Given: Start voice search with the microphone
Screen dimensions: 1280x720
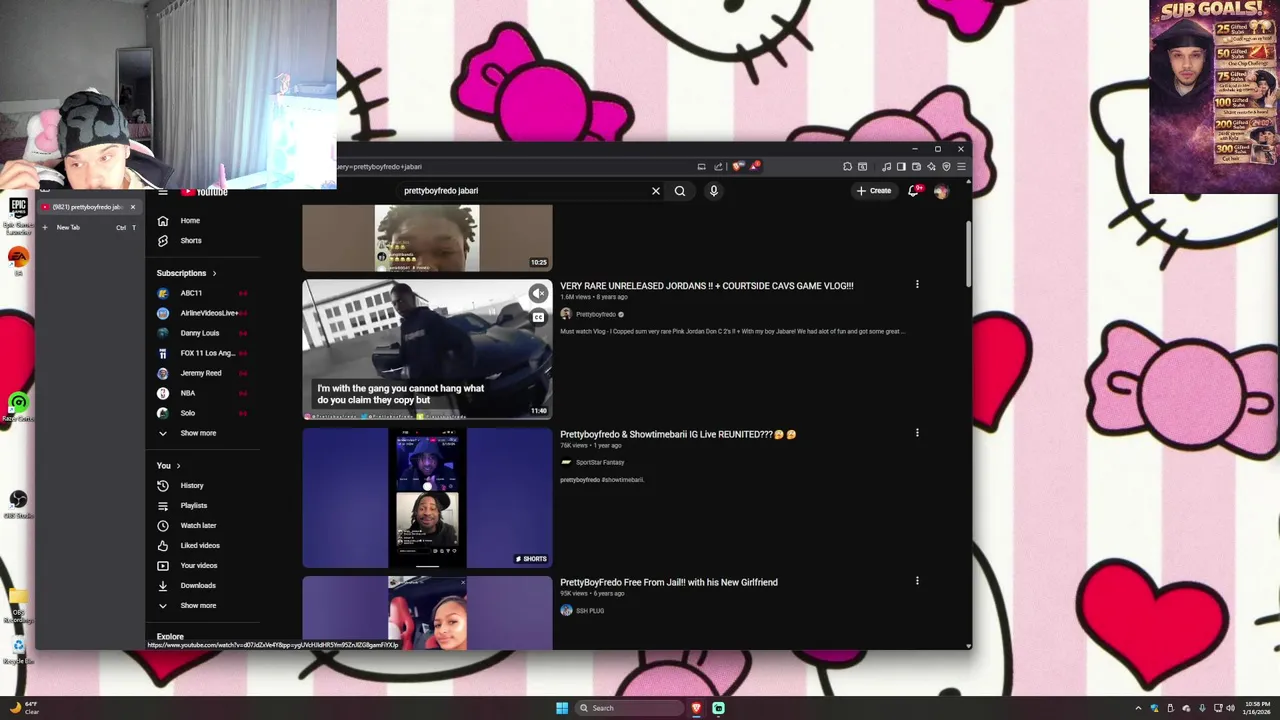Looking at the screenshot, I should 713,191.
